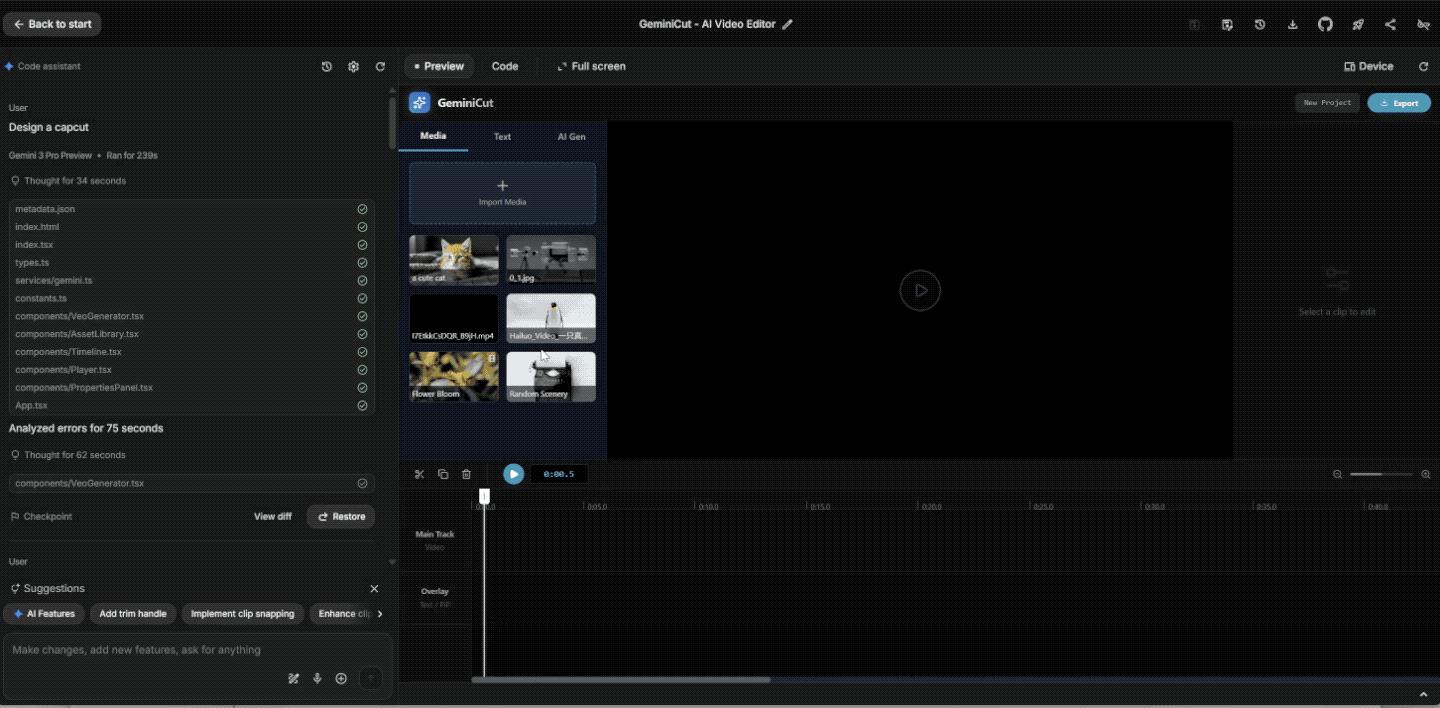Click the pencil icon to rename project

[787, 25]
